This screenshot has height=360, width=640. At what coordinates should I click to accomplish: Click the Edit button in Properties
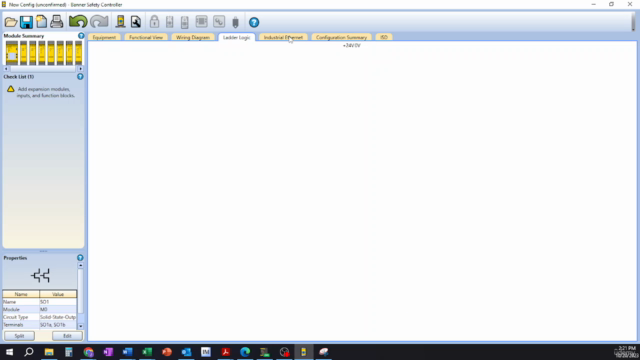click(x=67, y=336)
